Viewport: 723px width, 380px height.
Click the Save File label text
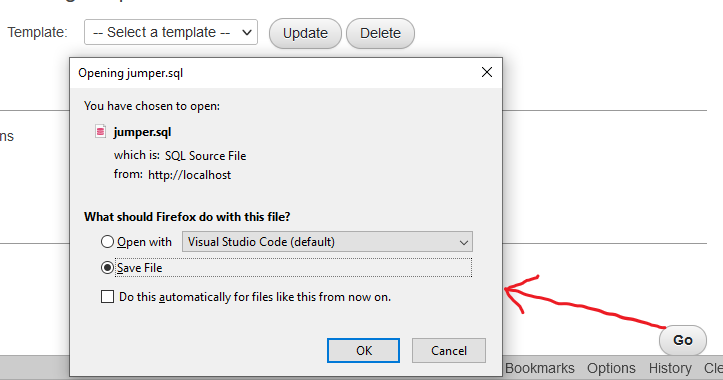[x=140, y=268]
